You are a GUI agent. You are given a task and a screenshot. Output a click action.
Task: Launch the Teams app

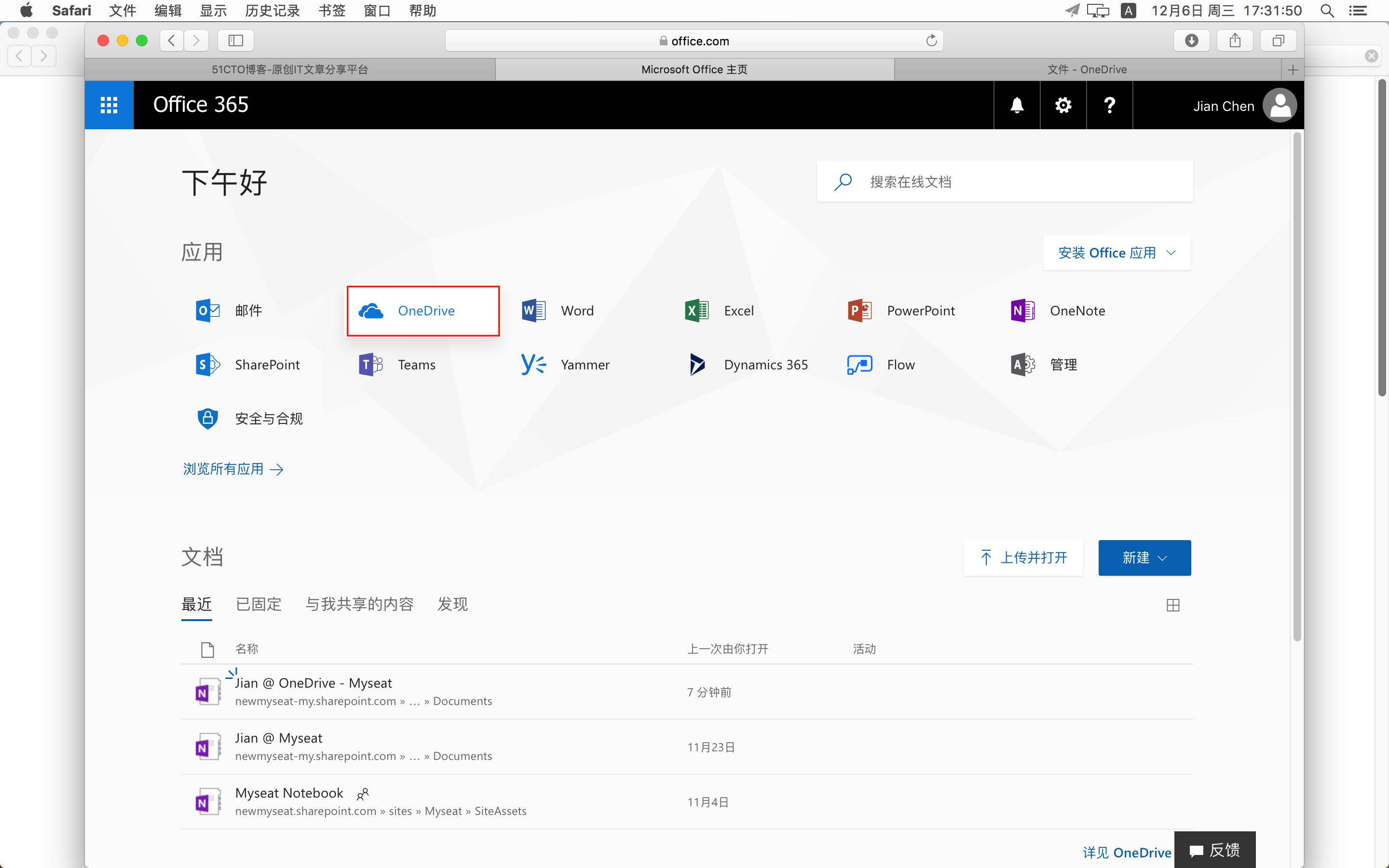coord(397,365)
